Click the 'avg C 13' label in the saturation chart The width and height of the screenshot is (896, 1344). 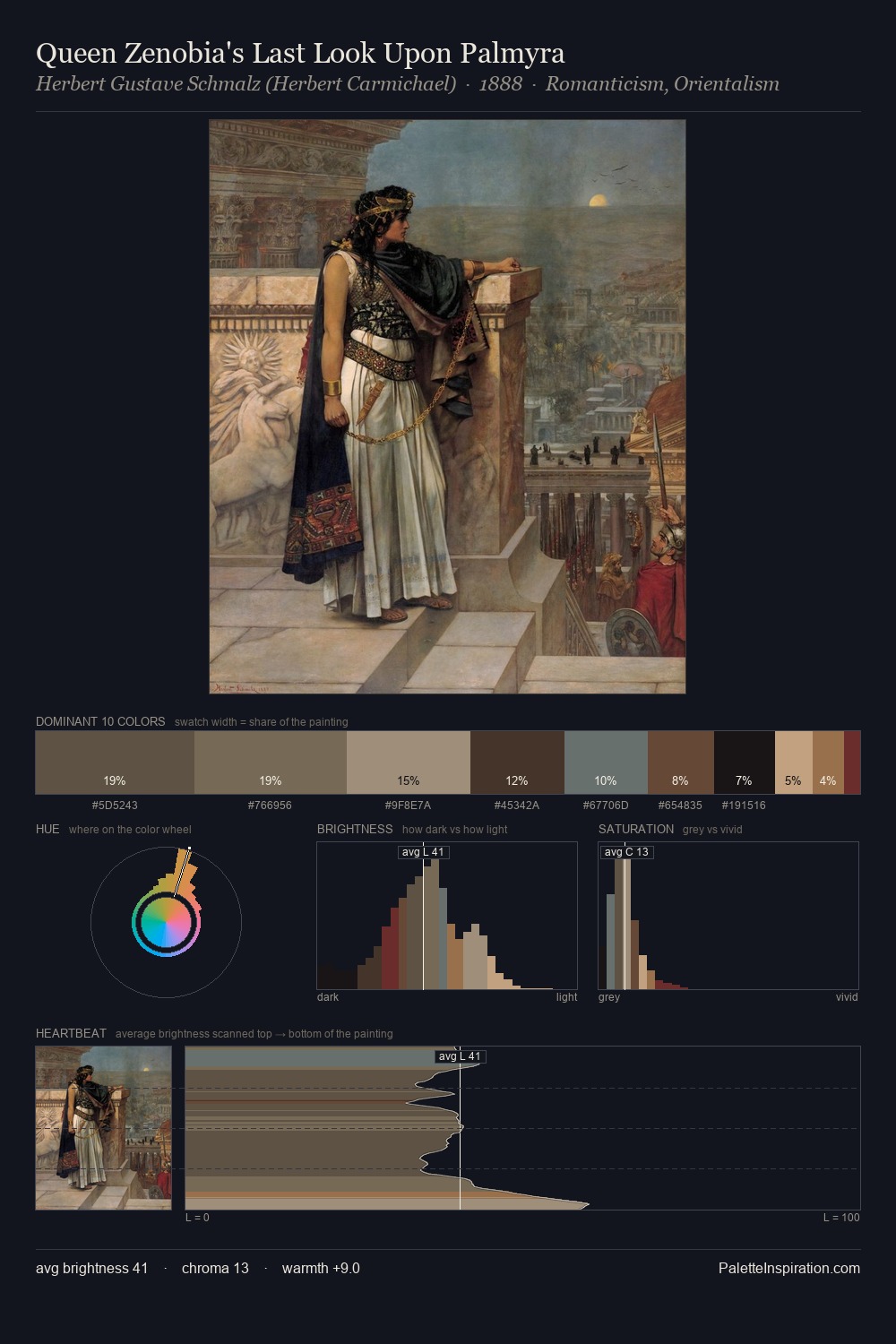[x=626, y=852]
